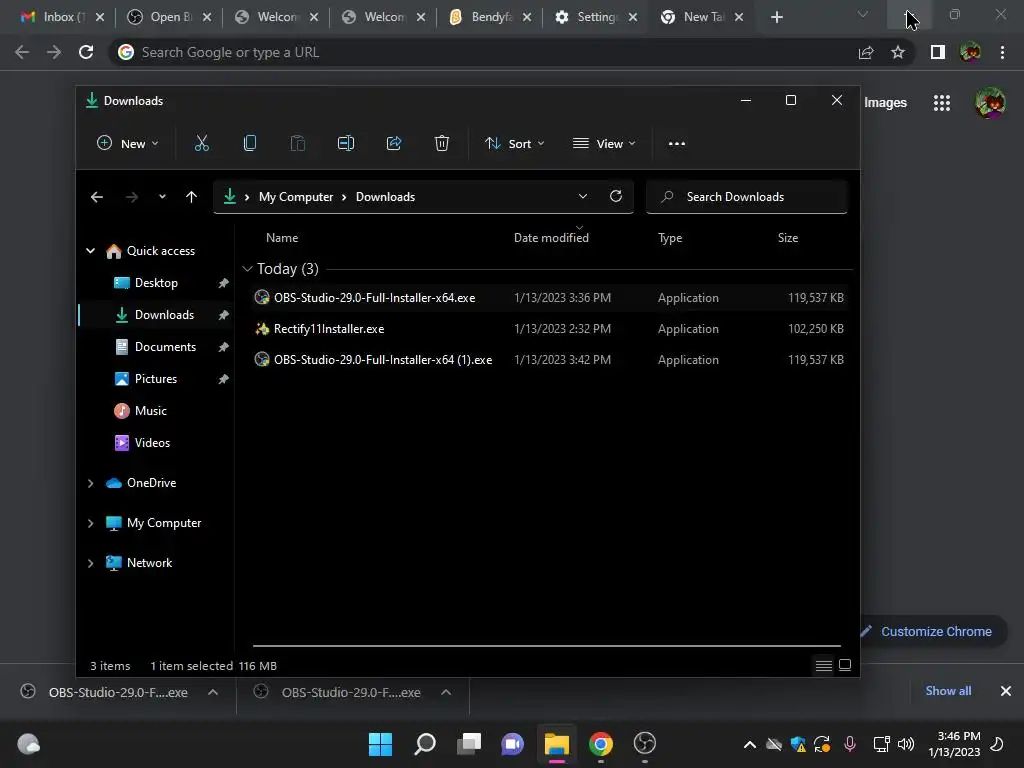Viewport: 1024px width, 768px height.
Task: Open Chrome side panel icon
Action: click(938, 52)
